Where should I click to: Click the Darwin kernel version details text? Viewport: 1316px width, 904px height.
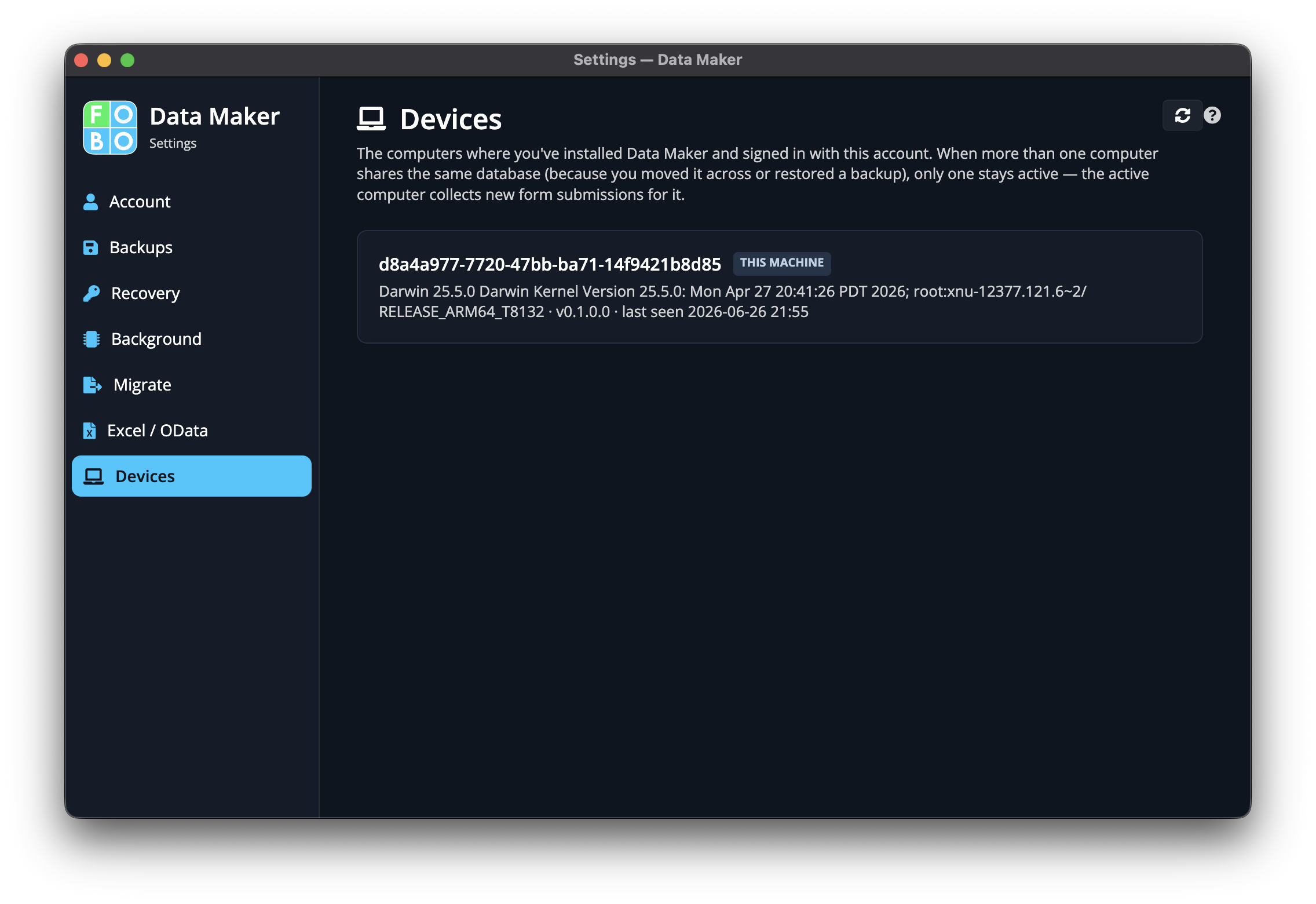[733, 301]
